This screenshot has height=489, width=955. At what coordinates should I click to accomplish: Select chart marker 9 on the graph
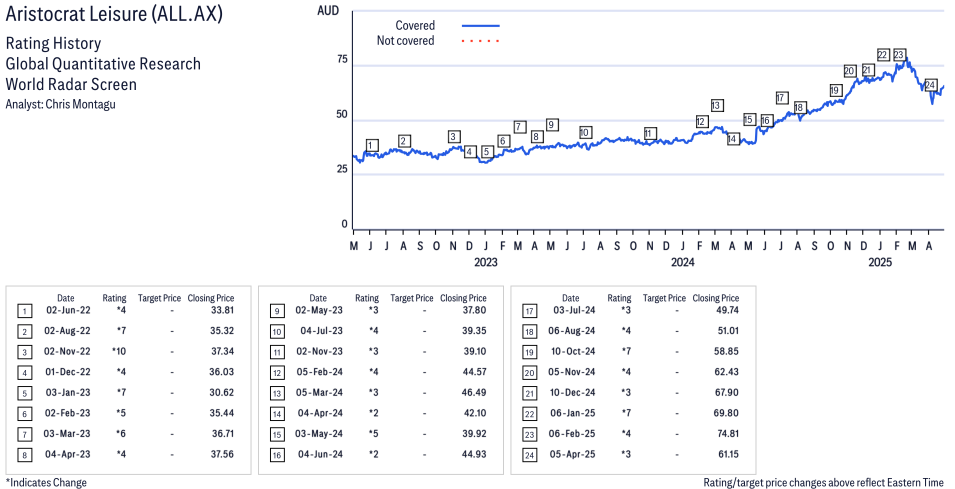(552, 125)
